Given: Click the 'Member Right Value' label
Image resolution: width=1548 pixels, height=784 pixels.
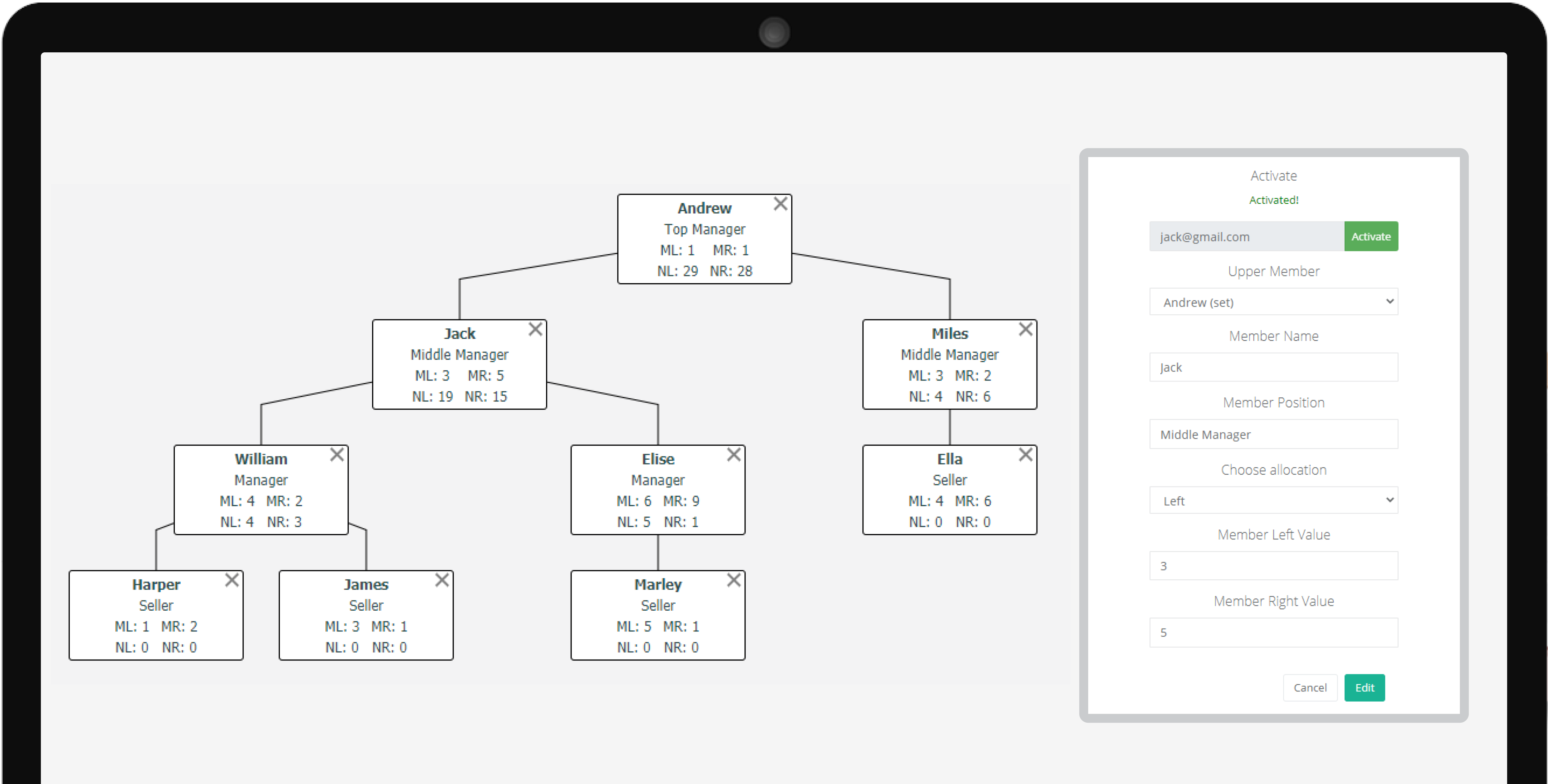Looking at the screenshot, I should point(1273,601).
